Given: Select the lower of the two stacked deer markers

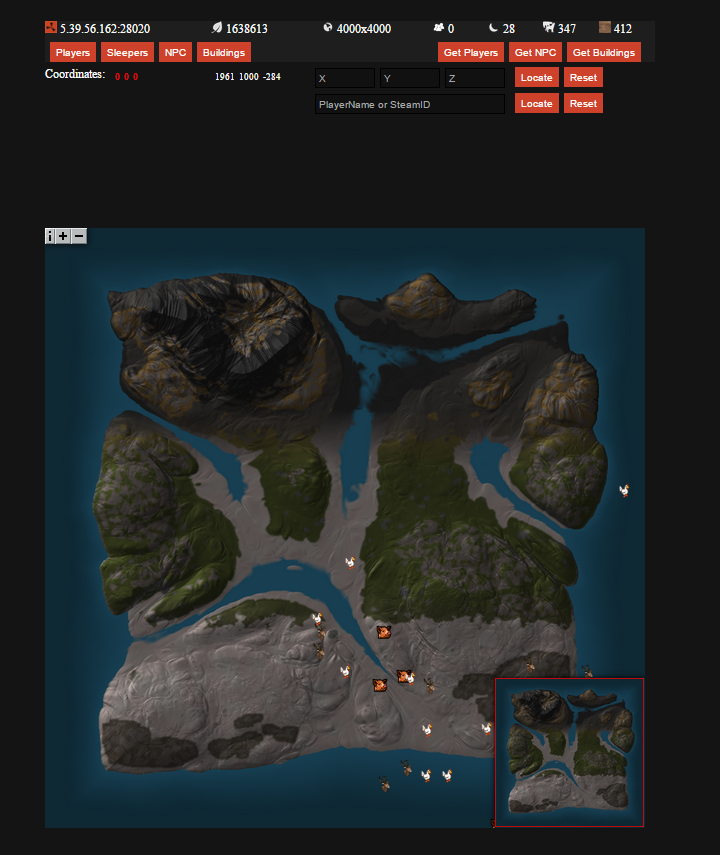Looking at the screenshot, I should pyautogui.click(x=319, y=651).
